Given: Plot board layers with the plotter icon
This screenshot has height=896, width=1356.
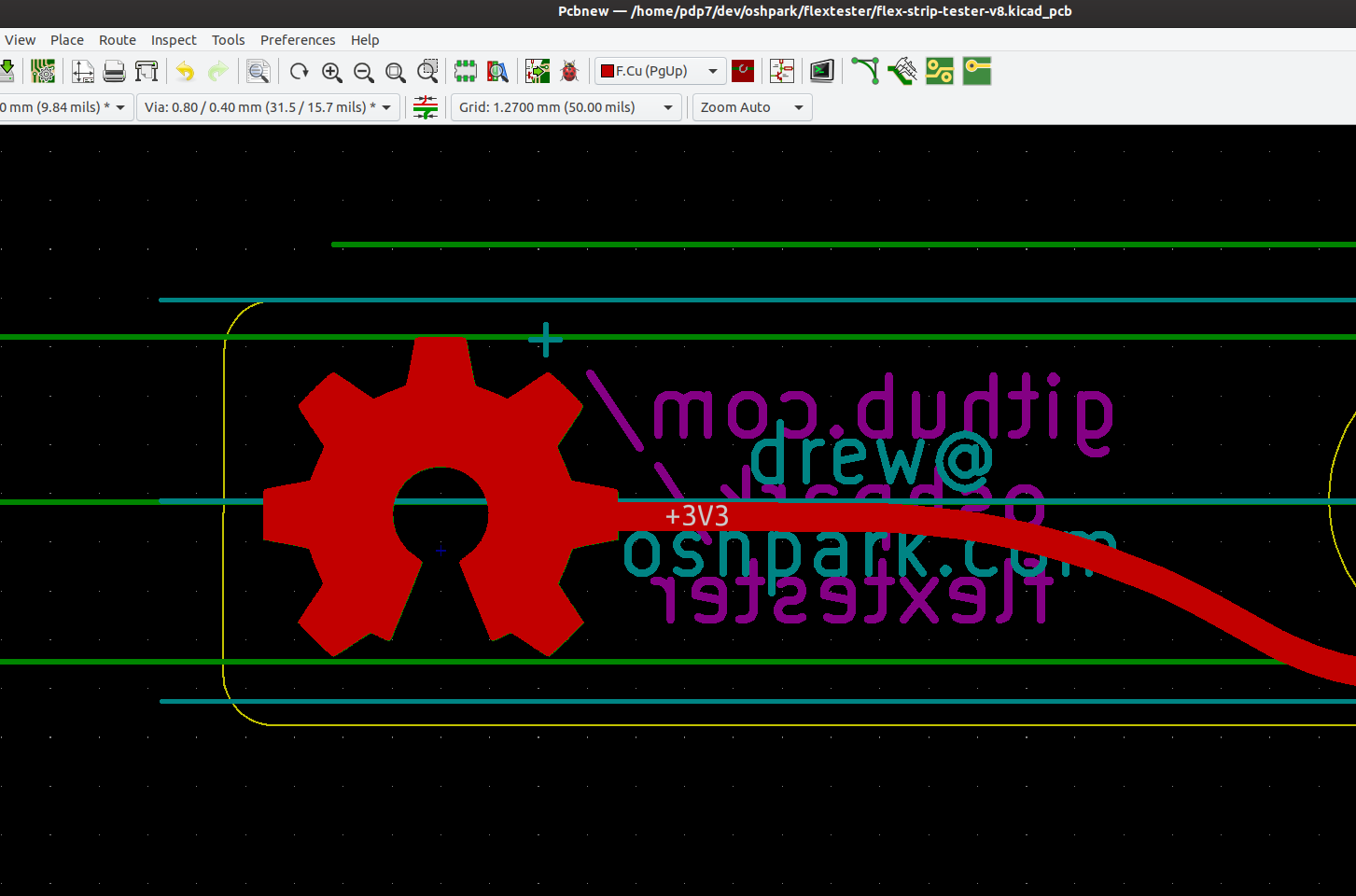Looking at the screenshot, I should pos(147,71).
